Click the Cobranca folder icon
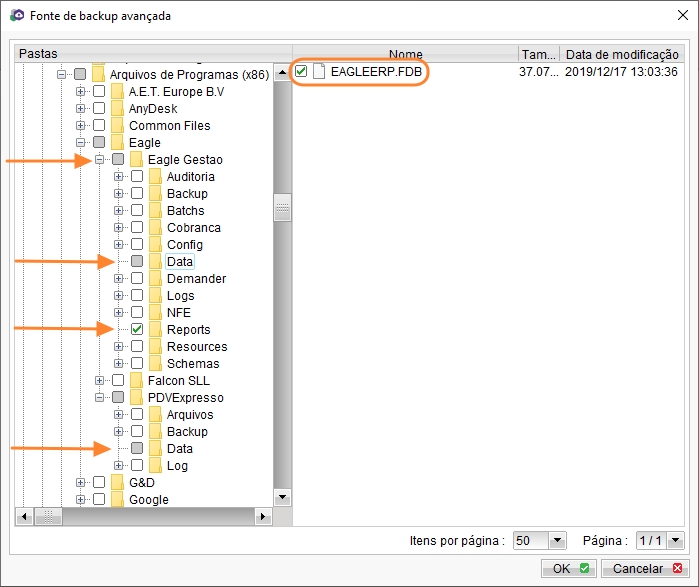 pyautogui.click(x=155, y=227)
